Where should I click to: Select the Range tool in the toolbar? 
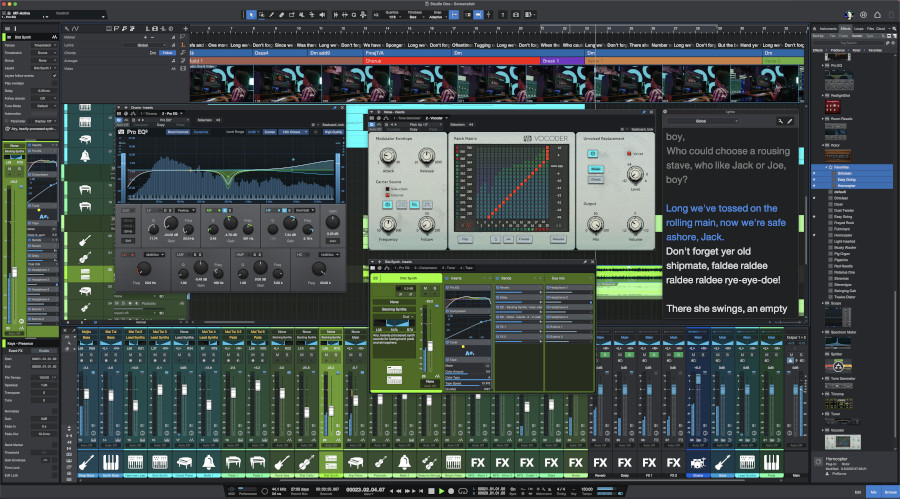(261, 15)
